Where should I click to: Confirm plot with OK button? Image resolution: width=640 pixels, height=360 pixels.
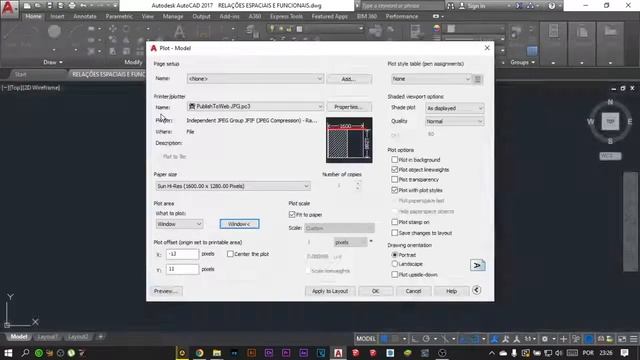[x=376, y=291]
